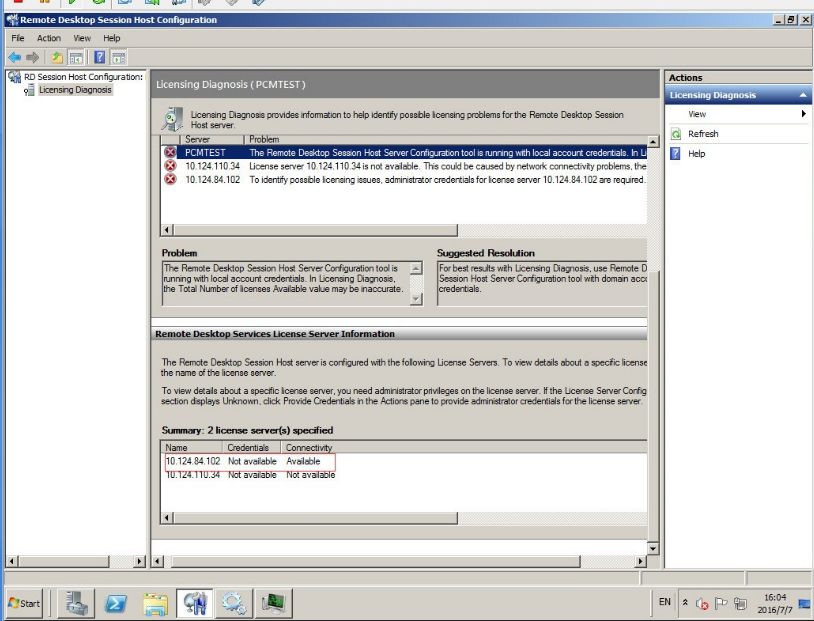The height and width of the screenshot is (621, 814).
Task: Click the green Refresh icon in Actions
Action: (x=675, y=134)
